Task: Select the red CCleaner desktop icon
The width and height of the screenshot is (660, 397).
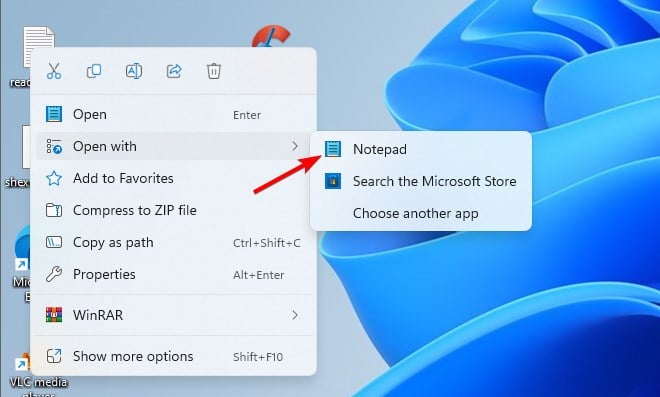Action: [271, 37]
